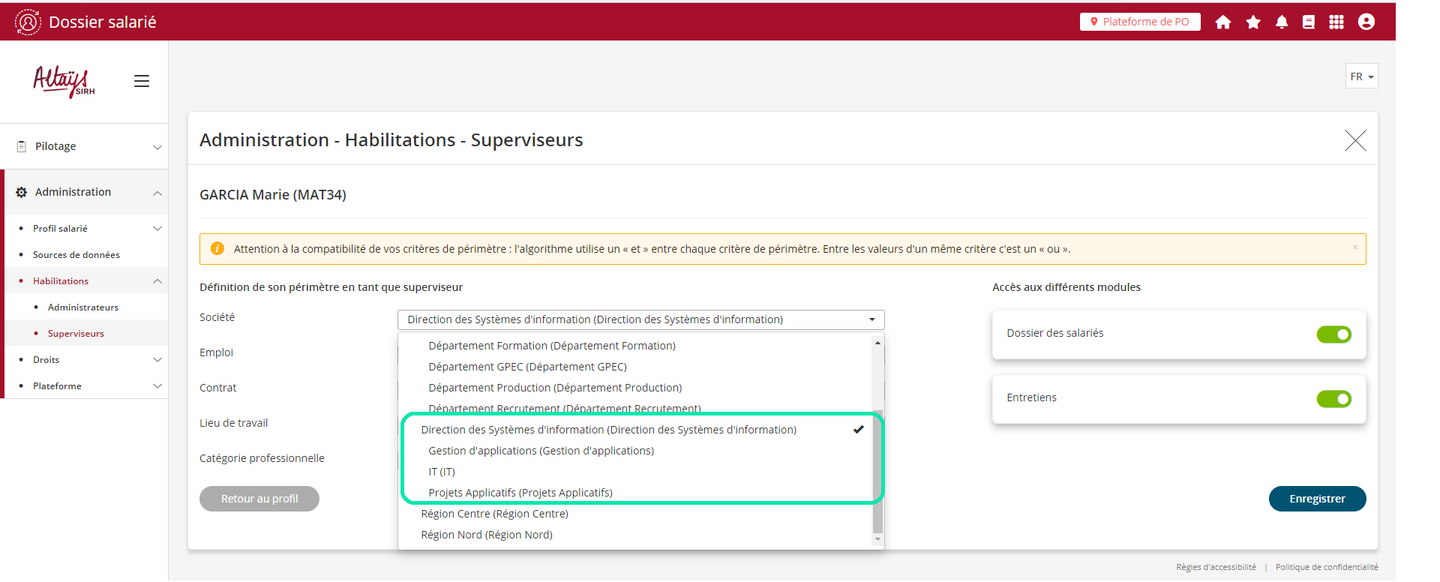Viewport: 1440px width, 582px height.
Task: Open favorites star icon
Action: tap(1252, 22)
